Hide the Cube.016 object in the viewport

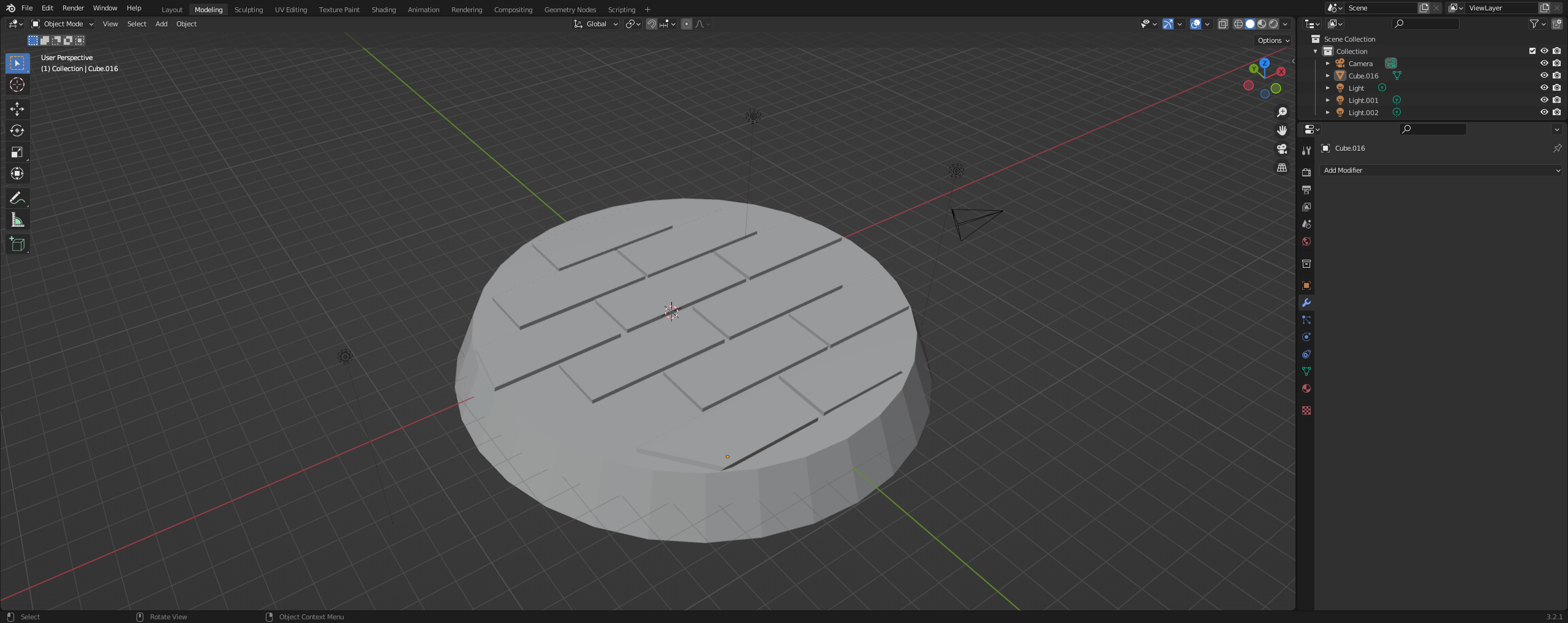[x=1544, y=75]
